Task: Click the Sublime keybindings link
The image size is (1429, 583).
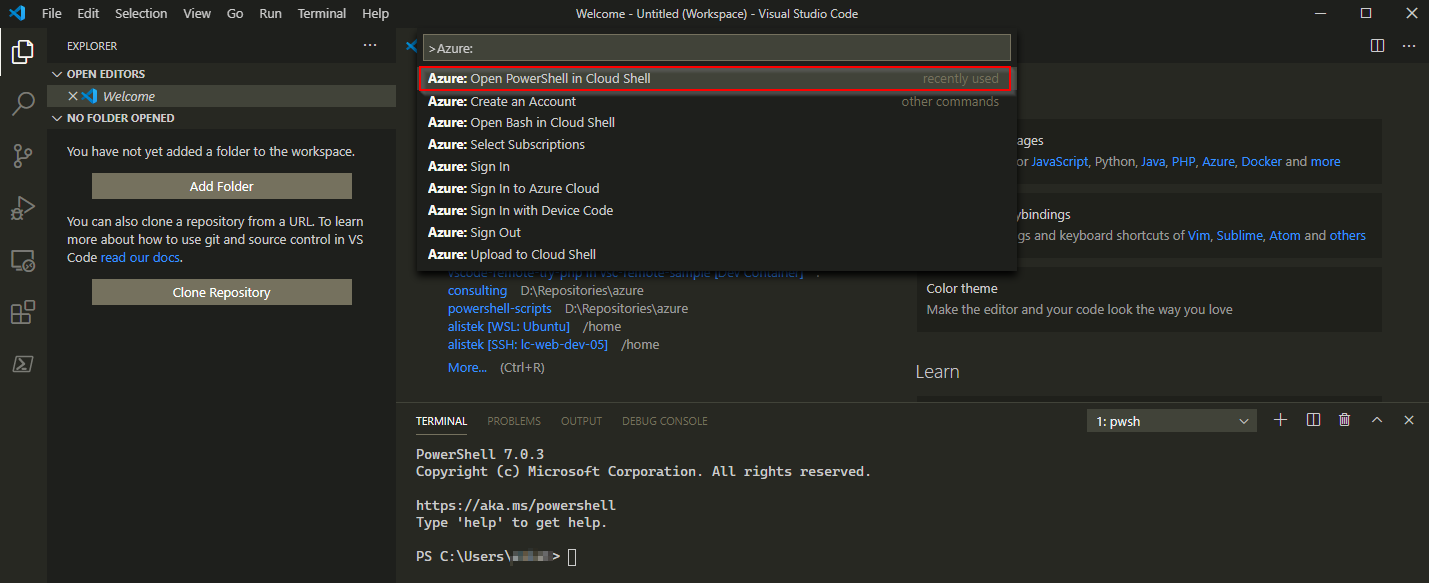Action: click(x=1239, y=235)
